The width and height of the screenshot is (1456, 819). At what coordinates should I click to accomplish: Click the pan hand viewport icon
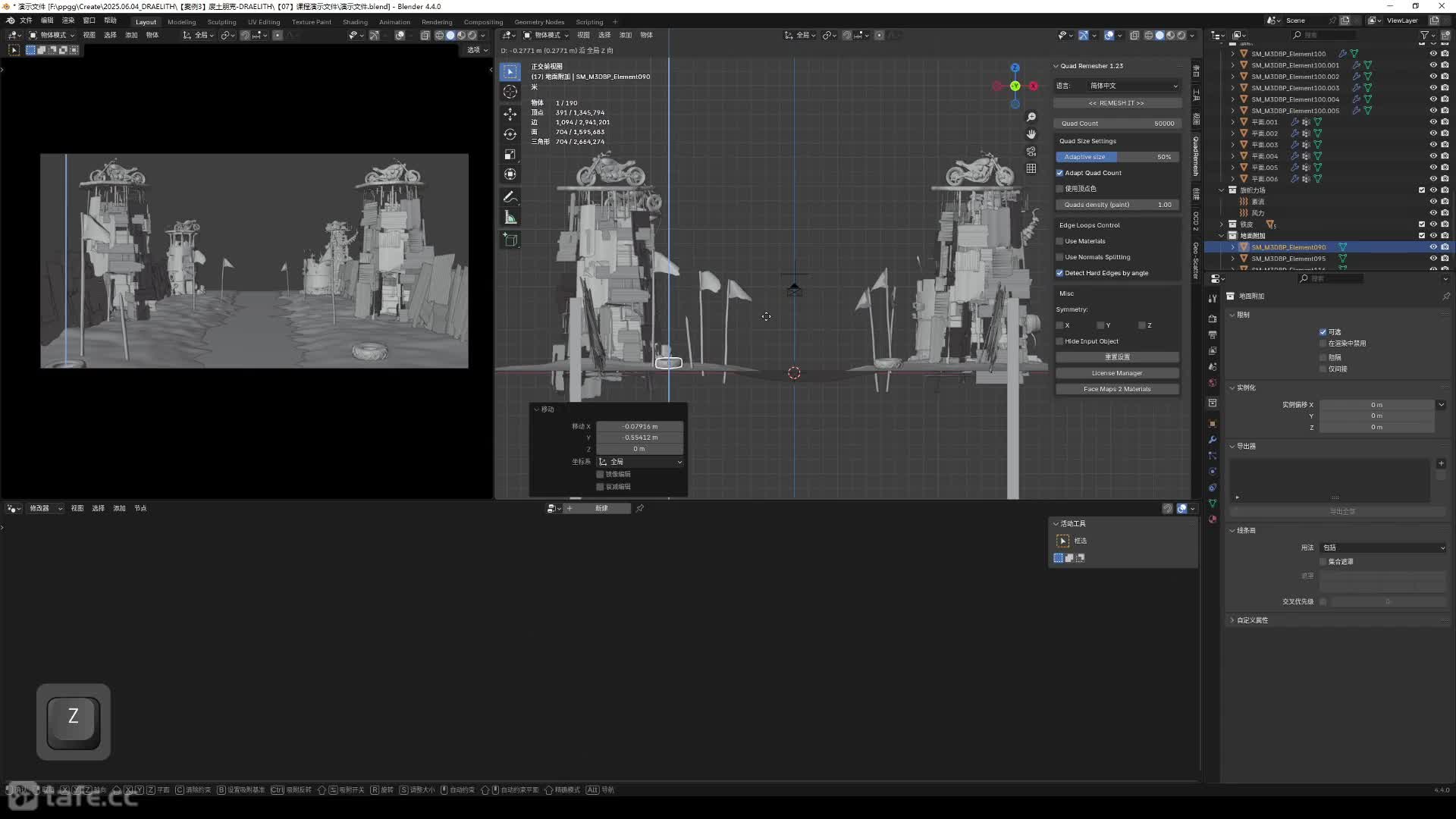(x=1031, y=134)
